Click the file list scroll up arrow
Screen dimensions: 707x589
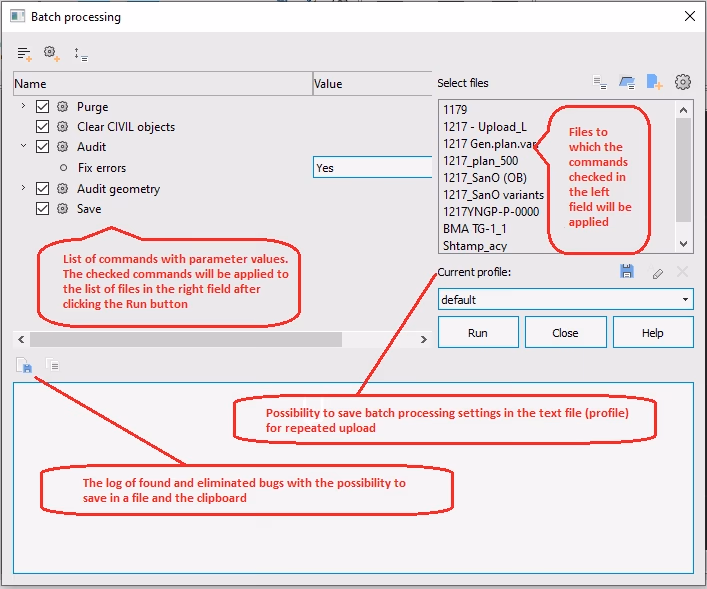click(684, 110)
